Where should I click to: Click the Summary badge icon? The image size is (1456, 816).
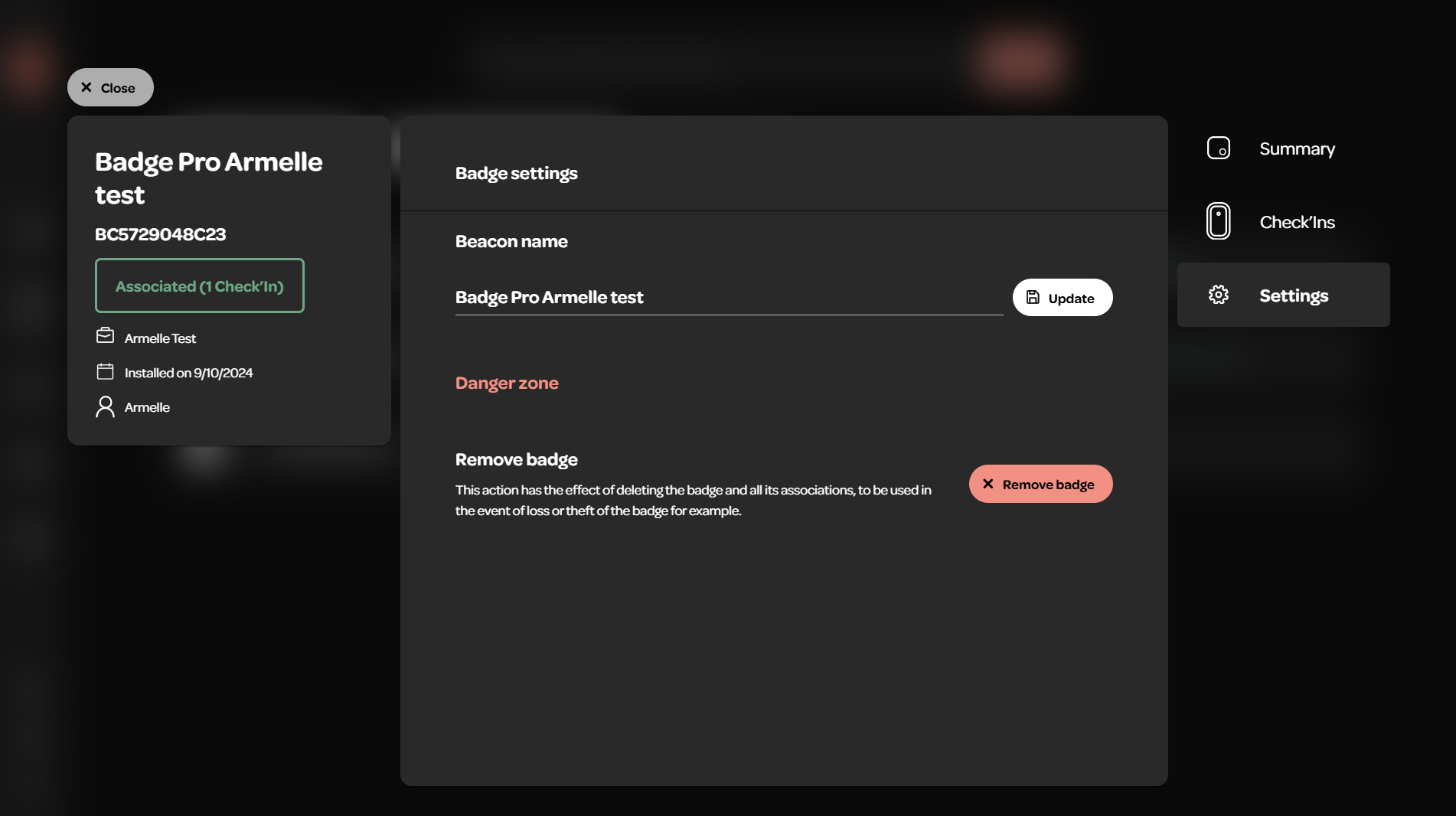[1218, 148]
